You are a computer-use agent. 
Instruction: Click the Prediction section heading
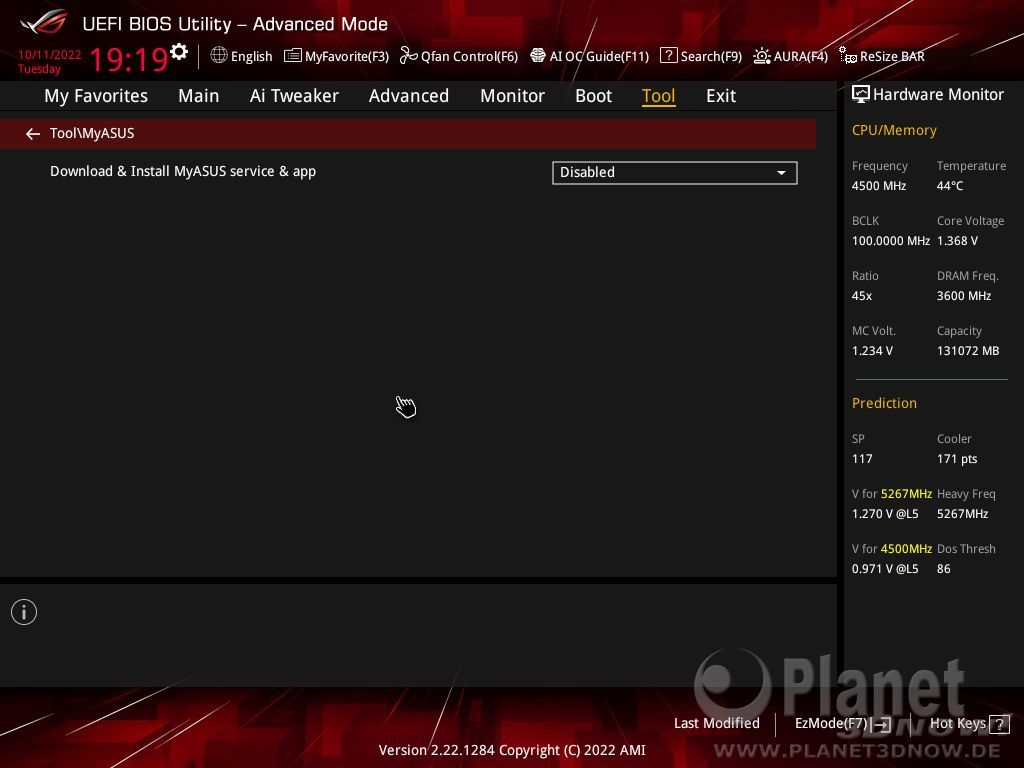point(884,403)
